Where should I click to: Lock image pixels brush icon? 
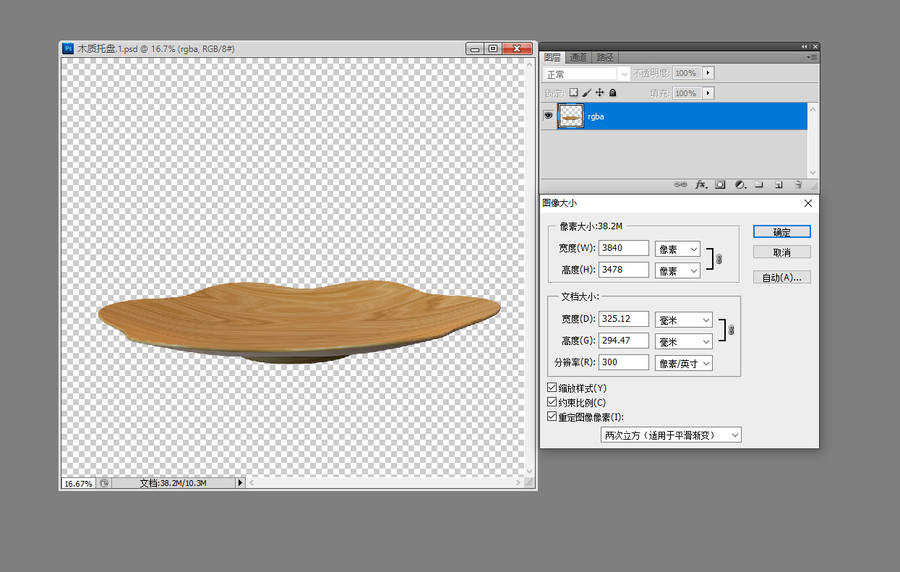tap(587, 92)
